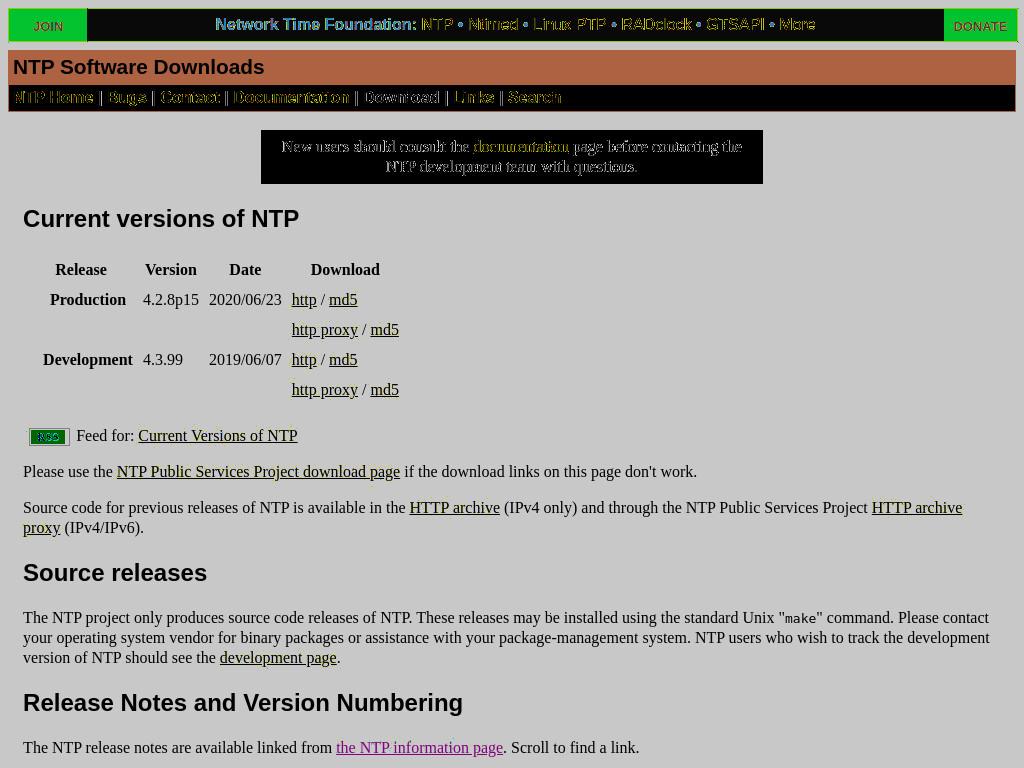Download Development release via http proxy
The height and width of the screenshot is (768, 1024).
[325, 390]
